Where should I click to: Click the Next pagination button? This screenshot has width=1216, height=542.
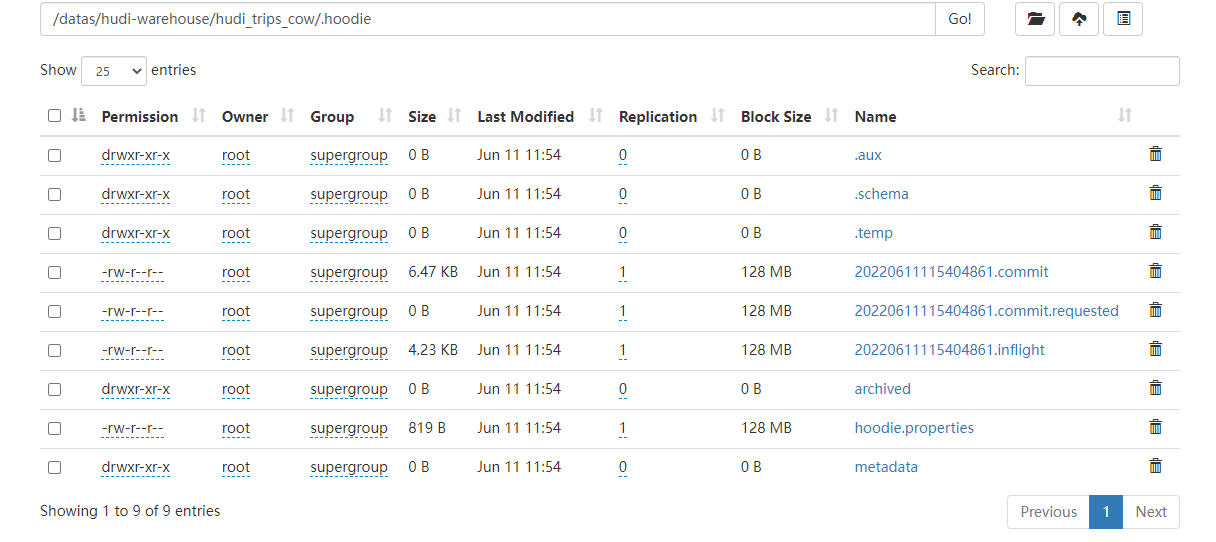1151,512
